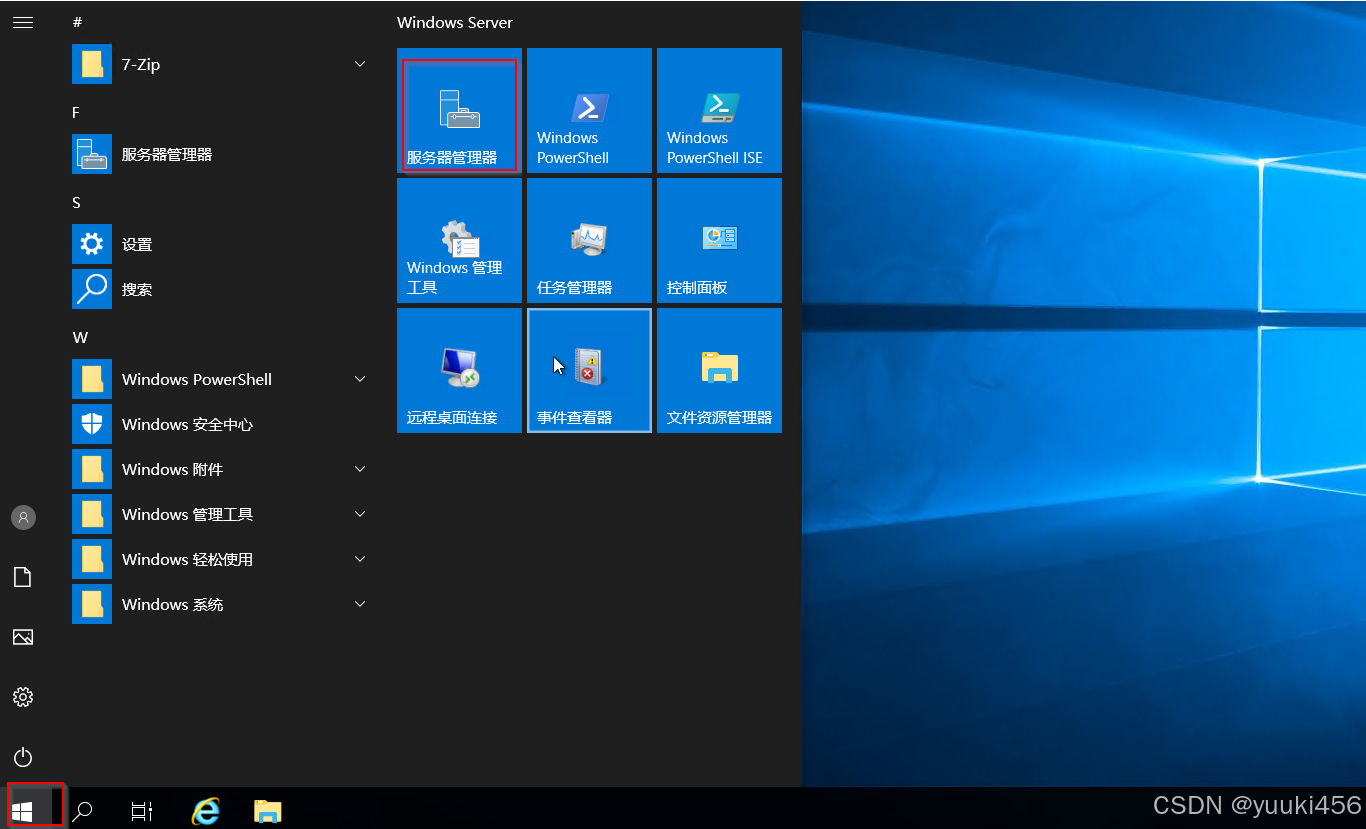Viewport: 1366px width, 829px height.
Task: Click the Windows 轻松使用 folder icon
Action: pos(92,559)
